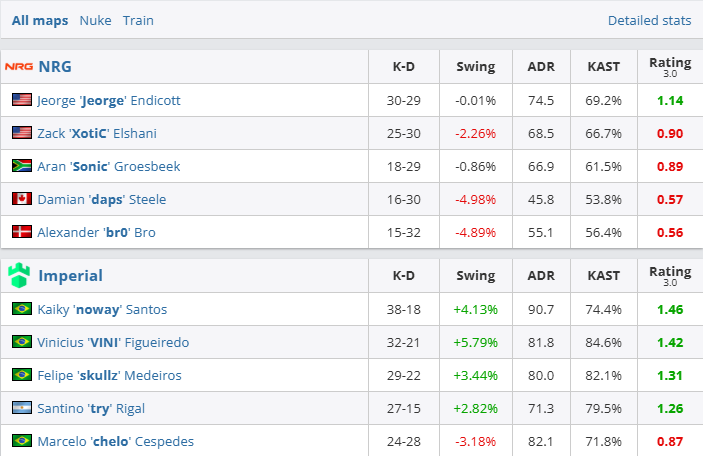Click the Swing column header for NRG
This screenshot has height=456, width=703.
point(476,67)
